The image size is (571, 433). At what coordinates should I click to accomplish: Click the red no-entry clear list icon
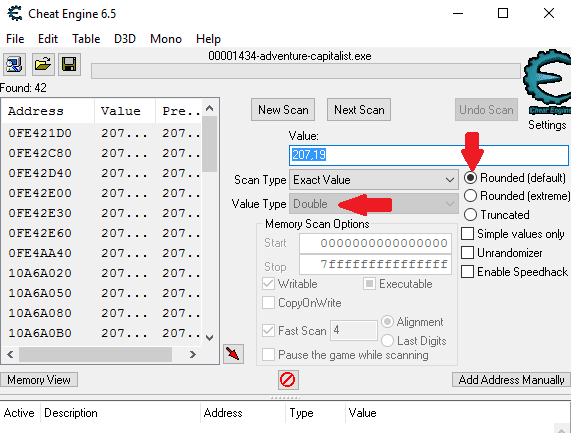[x=288, y=380]
